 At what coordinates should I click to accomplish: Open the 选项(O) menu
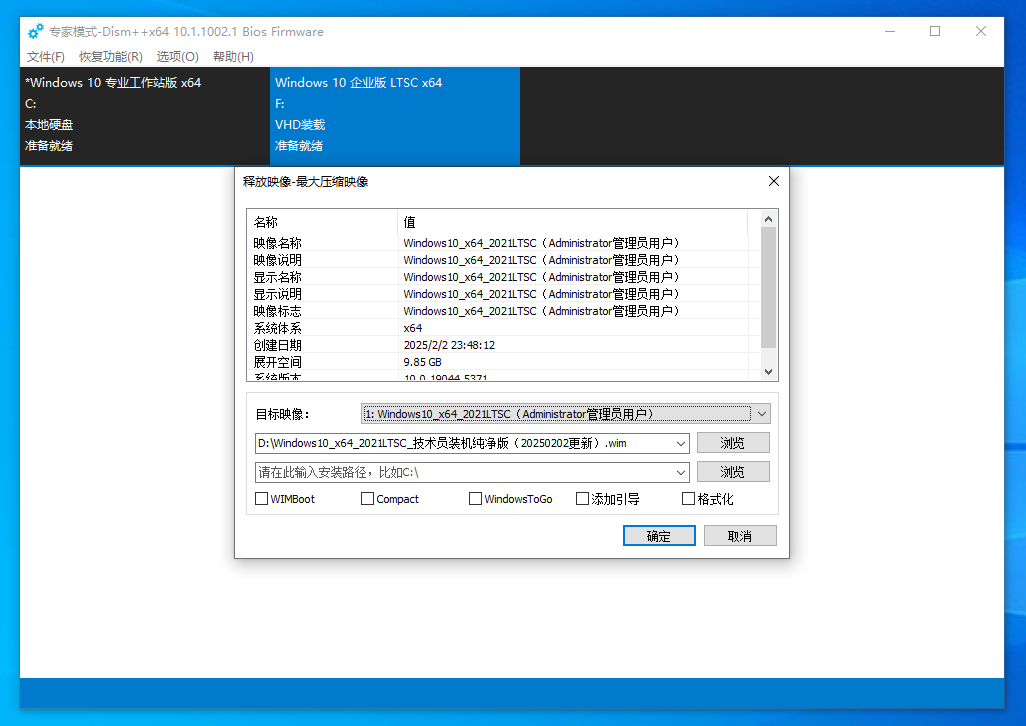[178, 57]
